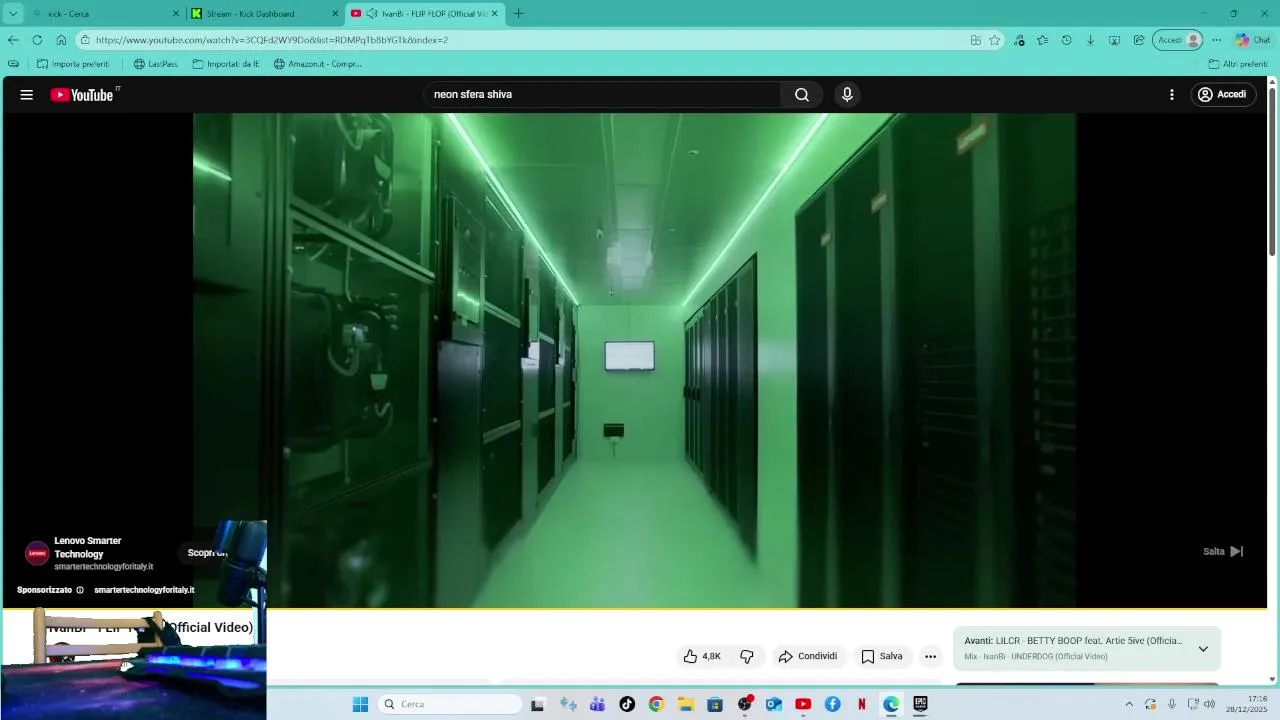Open Importati da IE favorites folder

226,64
